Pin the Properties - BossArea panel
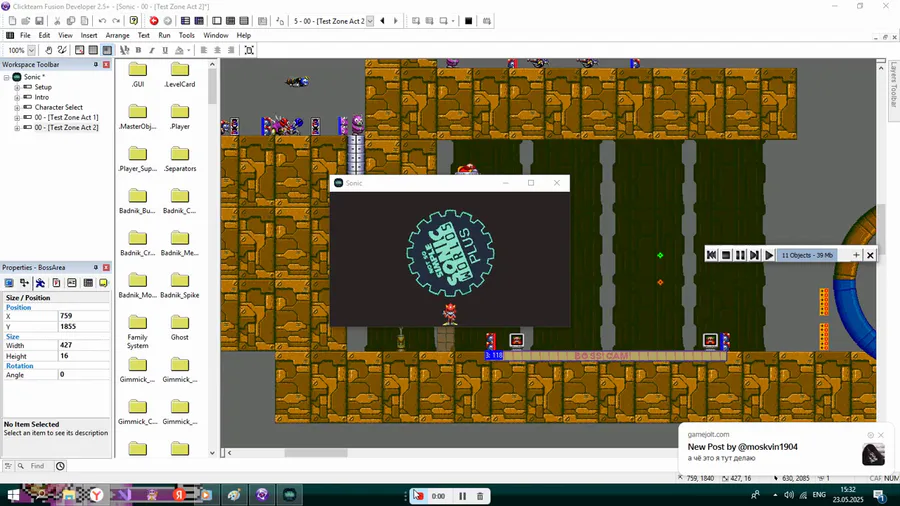The width and height of the screenshot is (900, 506). pyautogui.click(x=96, y=267)
